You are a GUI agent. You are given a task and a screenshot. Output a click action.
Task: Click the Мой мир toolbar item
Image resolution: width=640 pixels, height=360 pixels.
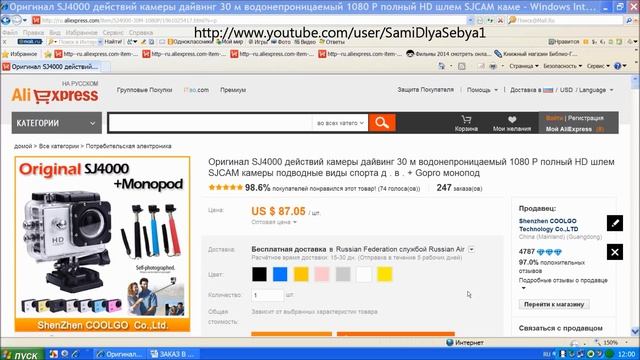pyautogui.click(x=229, y=42)
